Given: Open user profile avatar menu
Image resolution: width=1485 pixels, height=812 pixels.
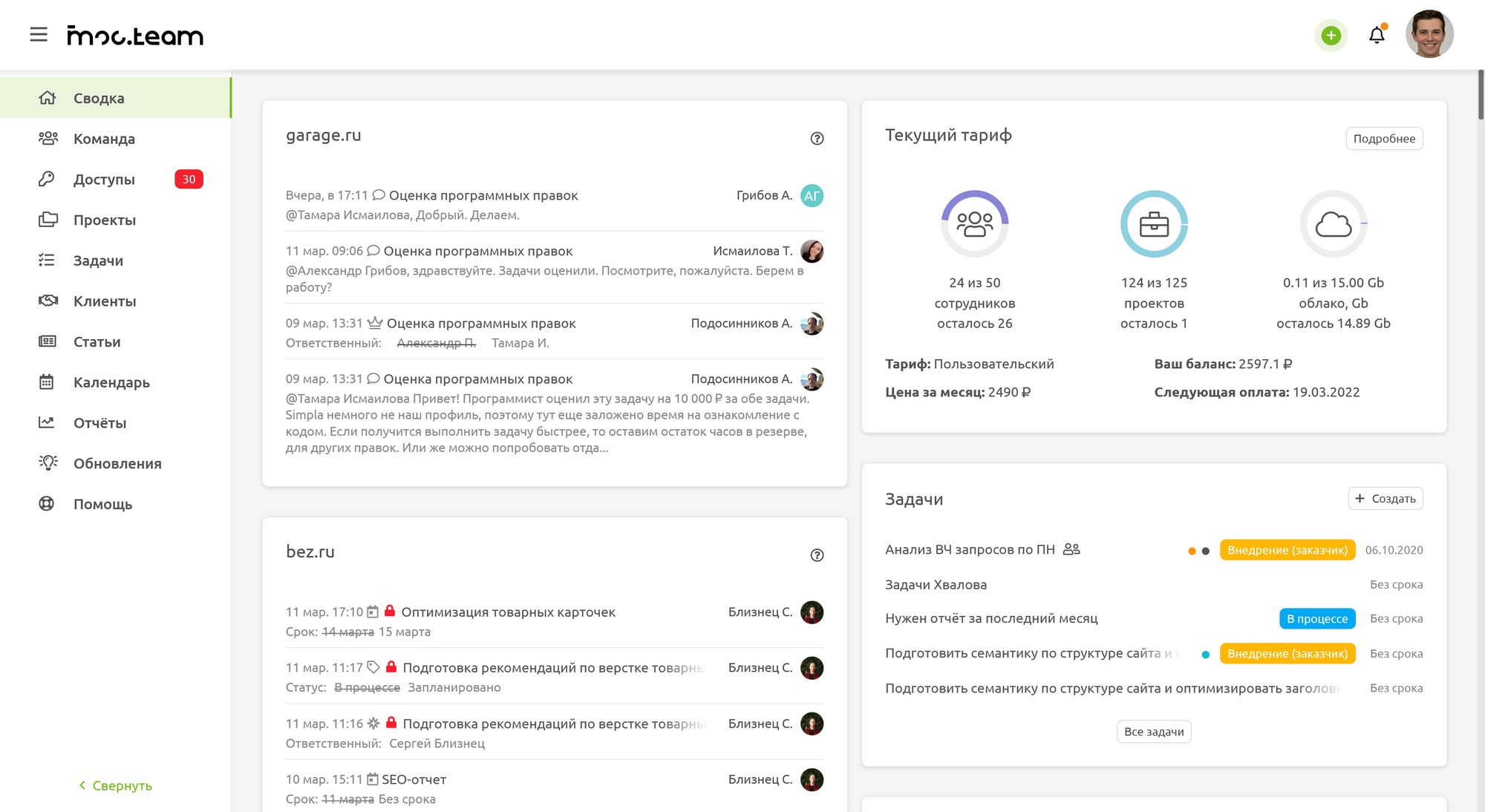Looking at the screenshot, I should [x=1429, y=34].
